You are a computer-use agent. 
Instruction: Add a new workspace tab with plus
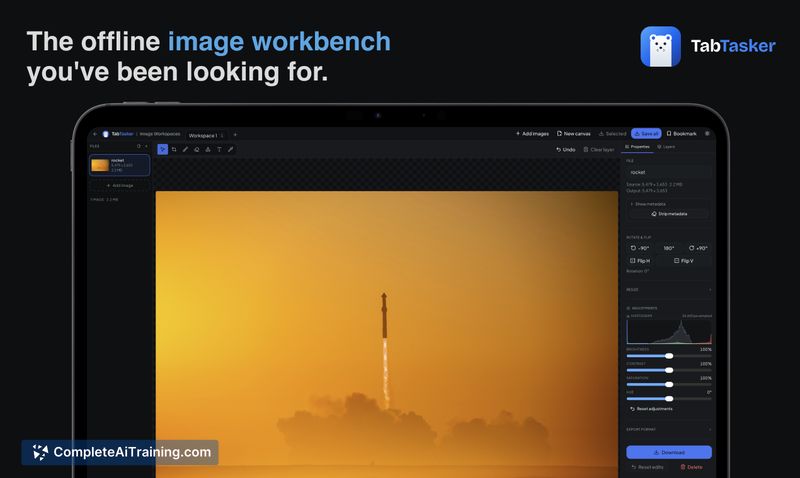[x=235, y=135]
